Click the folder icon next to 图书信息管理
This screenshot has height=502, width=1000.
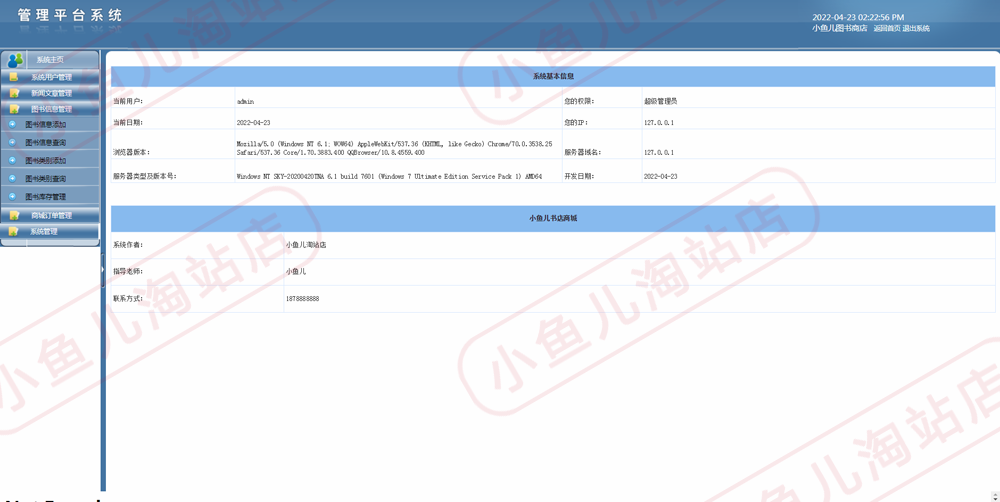pos(14,109)
